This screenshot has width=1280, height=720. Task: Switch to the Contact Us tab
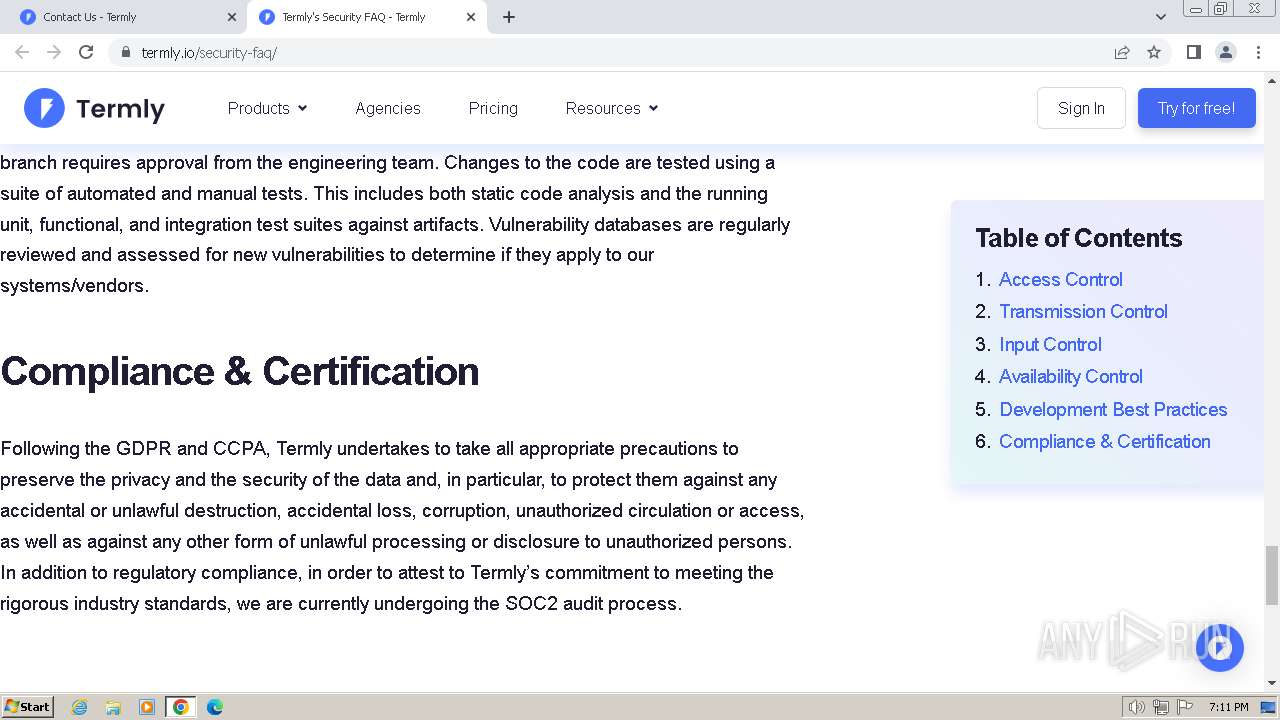point(129,17)
